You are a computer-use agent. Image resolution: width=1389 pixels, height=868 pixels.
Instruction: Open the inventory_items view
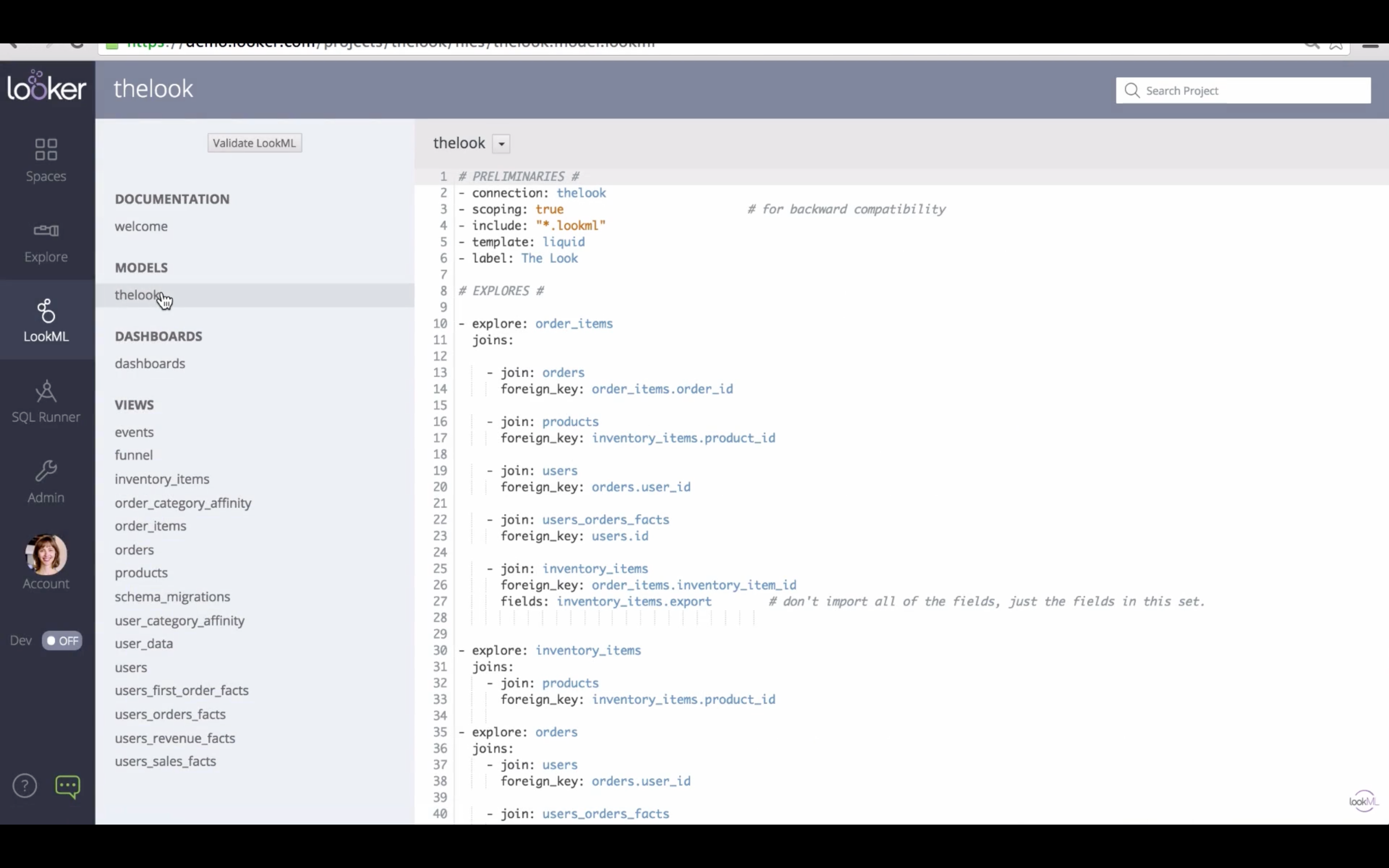162,479
